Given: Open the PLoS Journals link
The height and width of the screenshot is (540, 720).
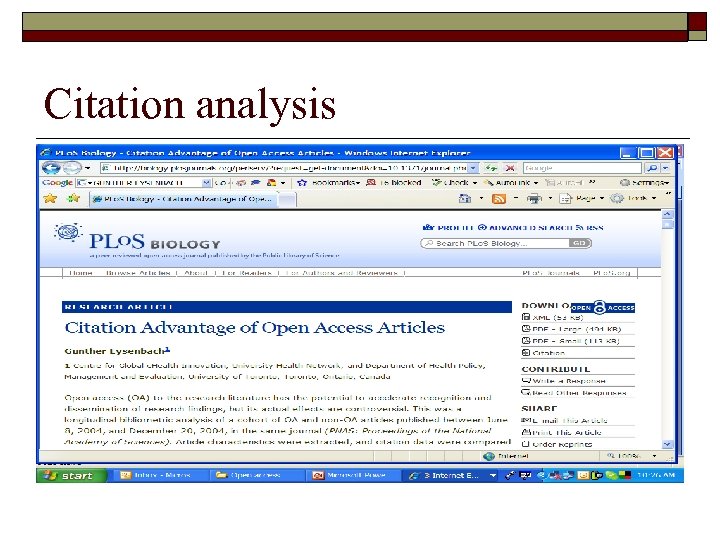Looking at the screenshot, I should (x=551, y=273).
